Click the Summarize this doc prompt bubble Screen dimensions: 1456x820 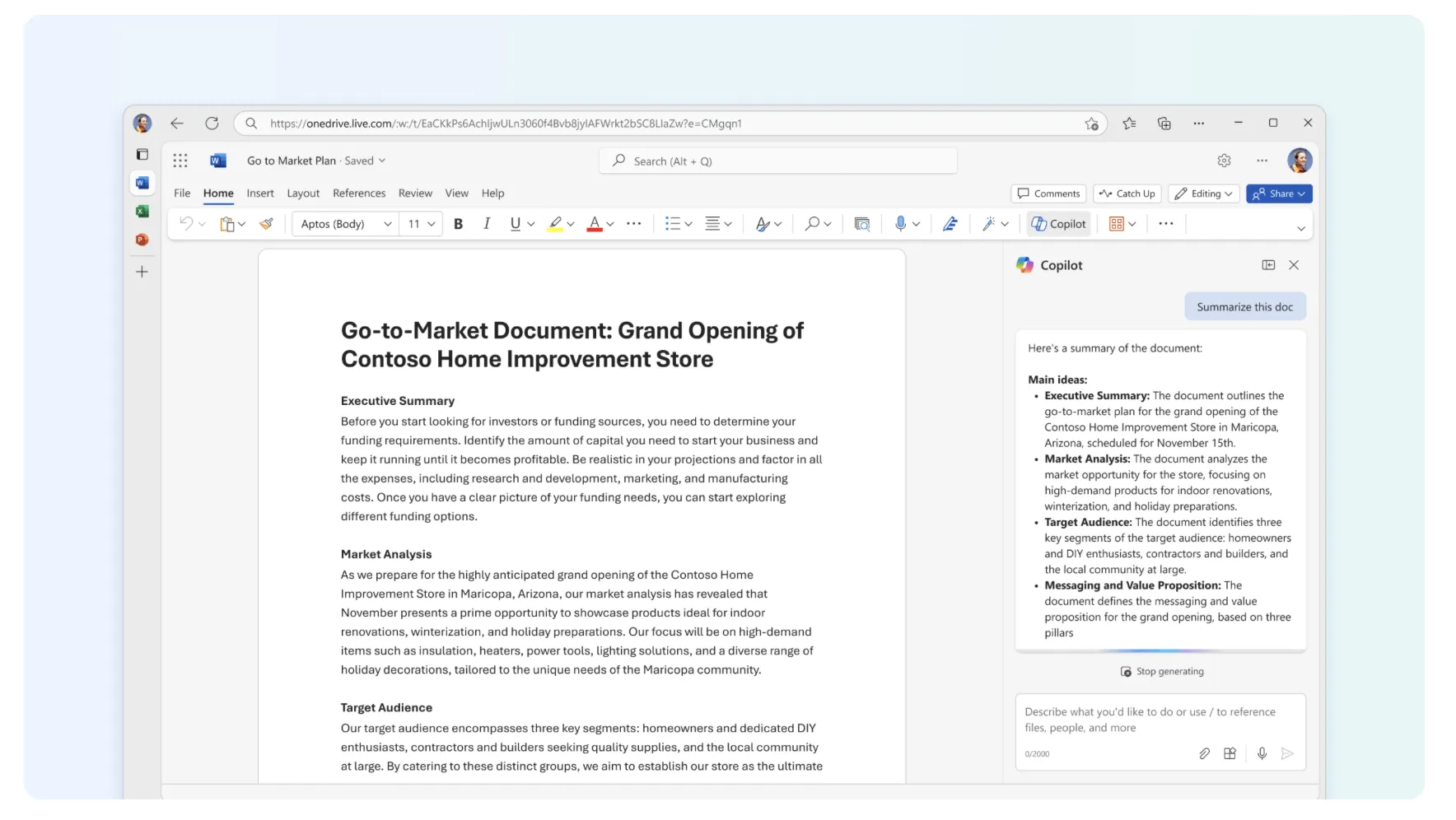(x=1245, y=307)
